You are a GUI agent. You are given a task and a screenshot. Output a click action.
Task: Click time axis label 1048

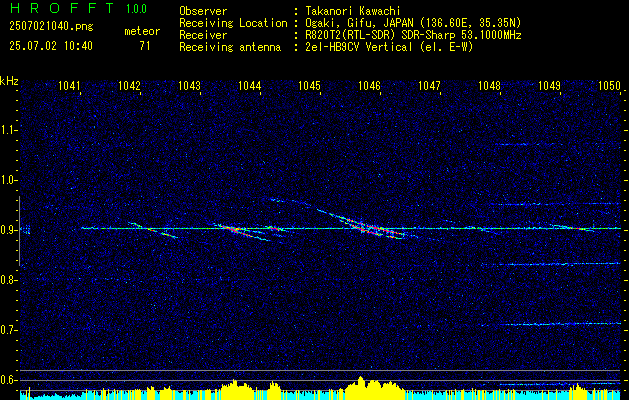point(489,85)
